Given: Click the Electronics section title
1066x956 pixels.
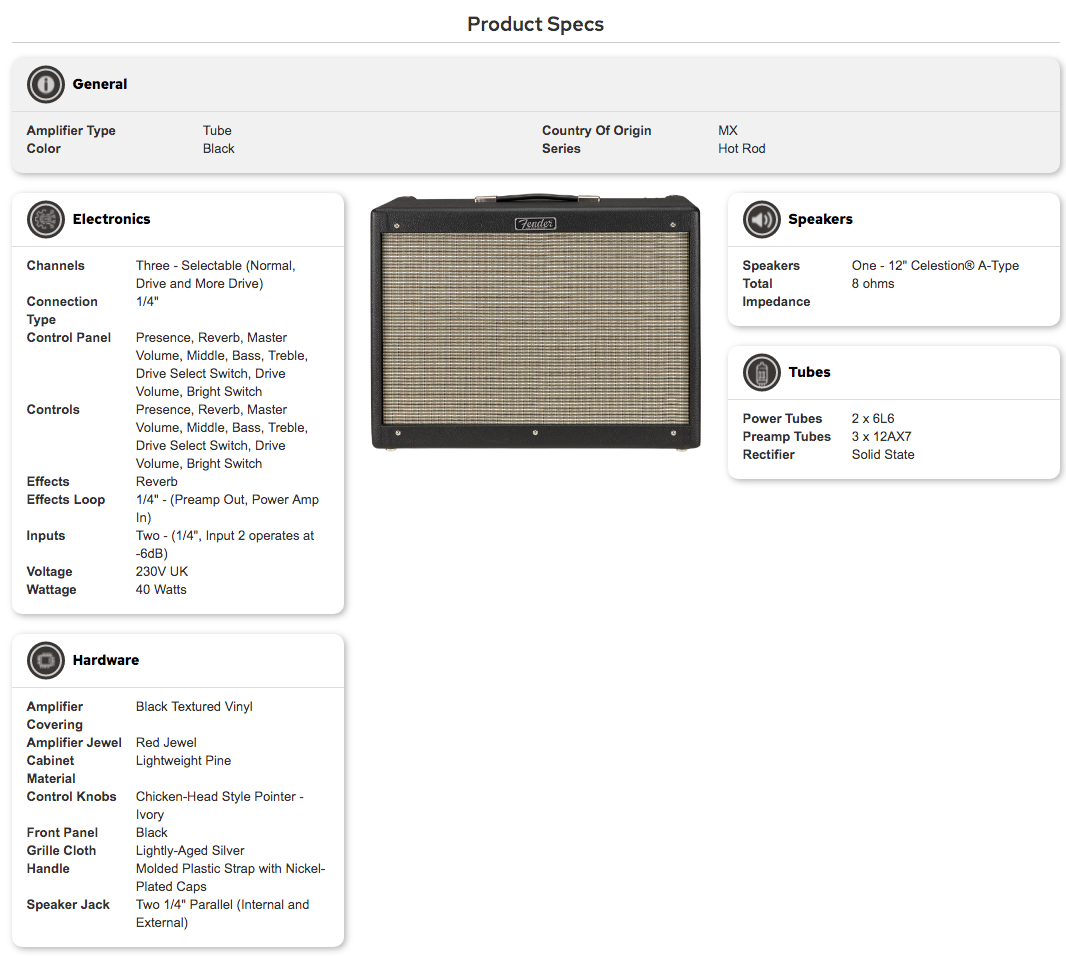Looking at the screenshot, I should (111, 219).
